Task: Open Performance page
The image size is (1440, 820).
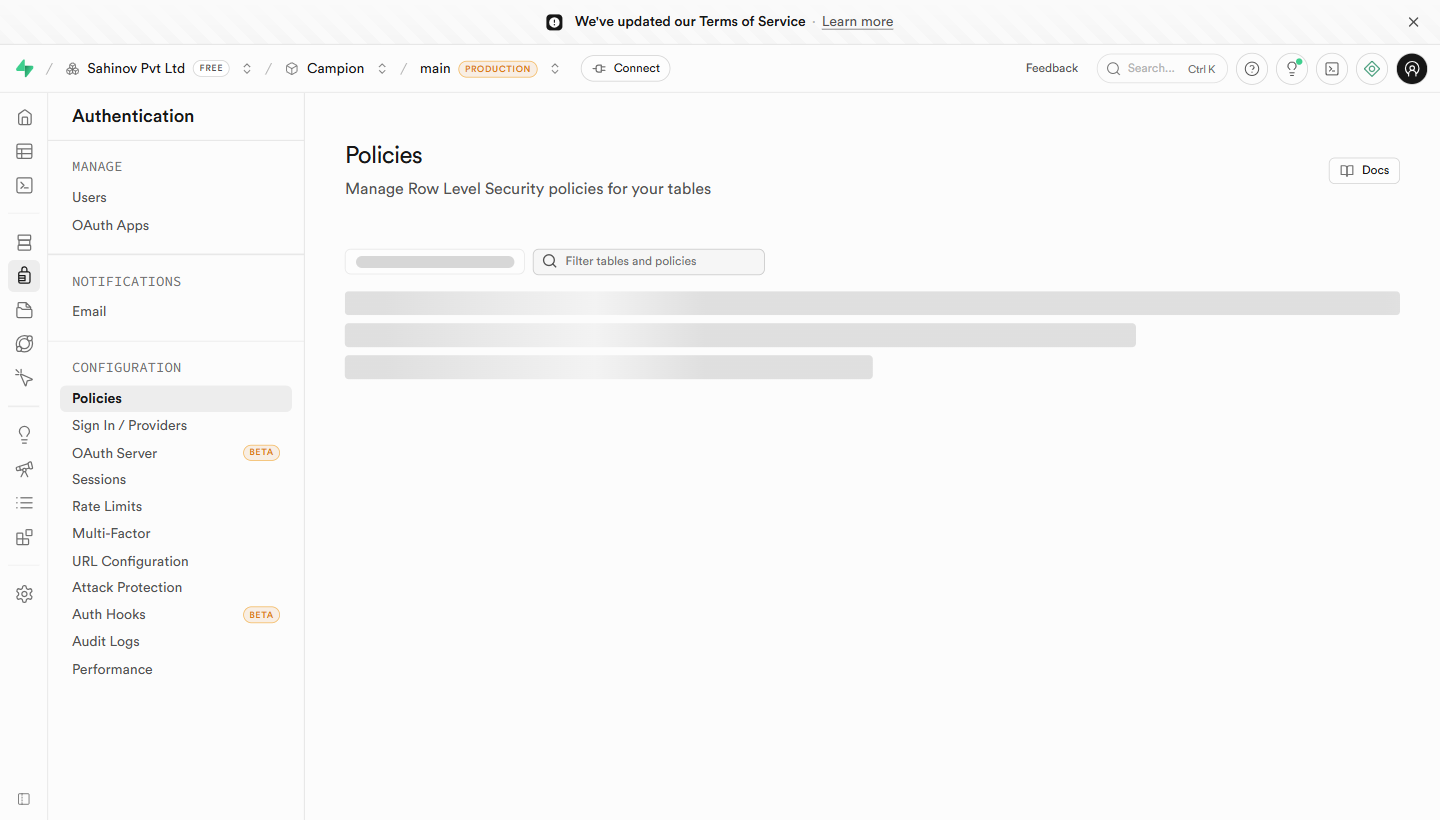Action: 112,669
